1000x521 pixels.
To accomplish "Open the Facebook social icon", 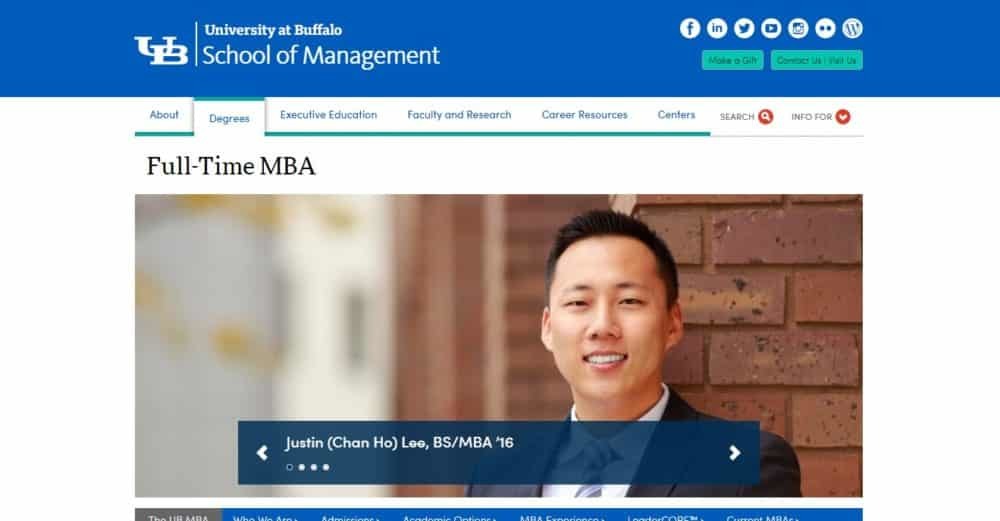I will (x=689, y=28).
